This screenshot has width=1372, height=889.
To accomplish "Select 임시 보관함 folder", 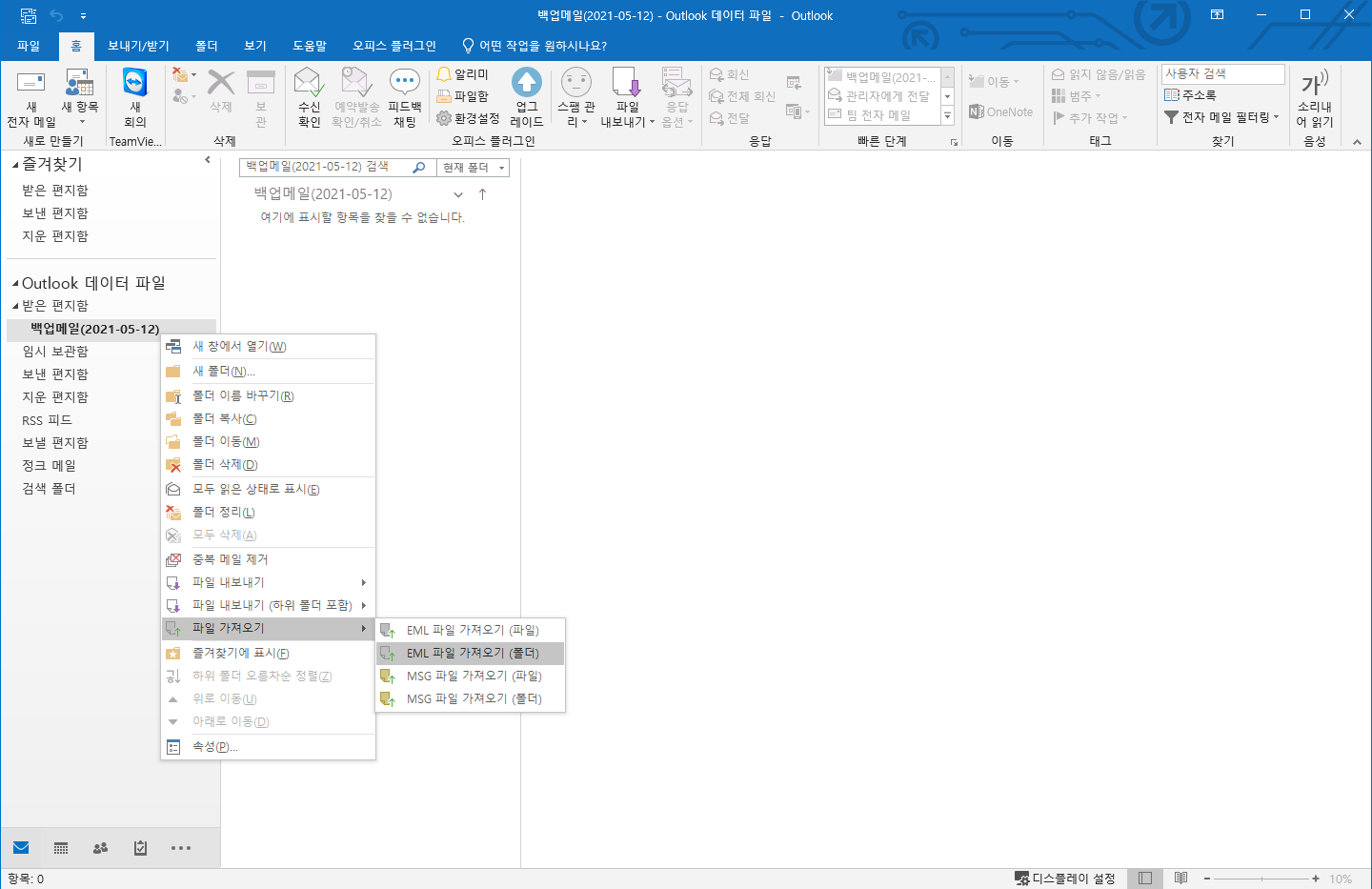I will pos(55,352).
